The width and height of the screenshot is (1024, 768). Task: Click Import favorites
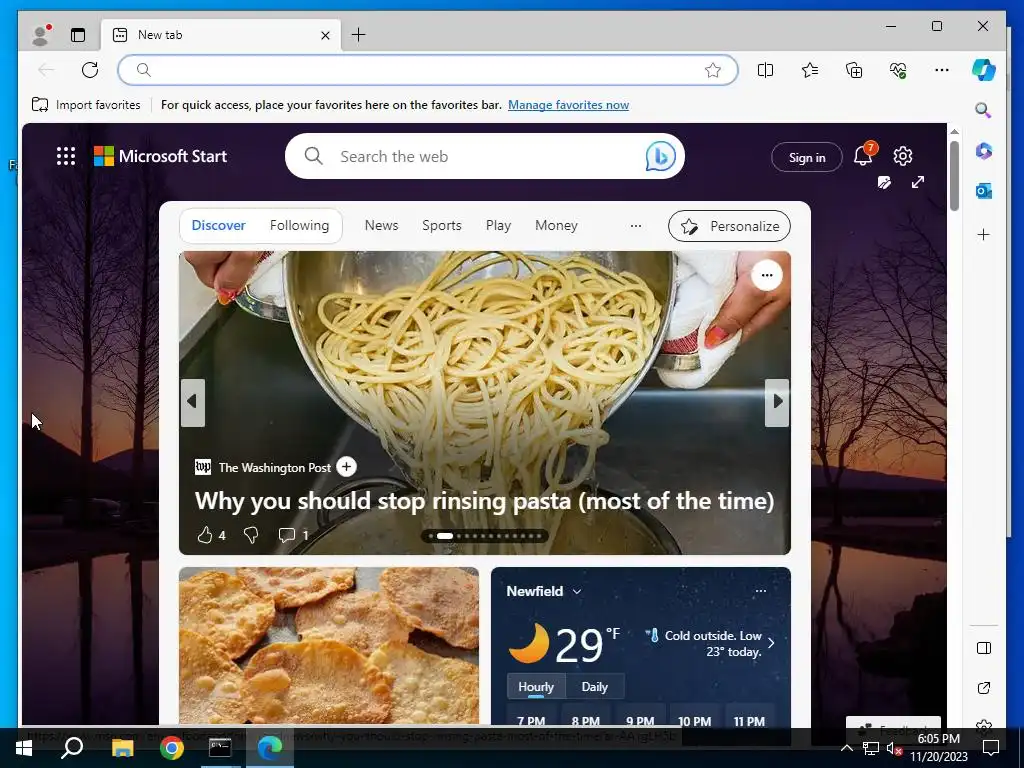pos(86,104)
